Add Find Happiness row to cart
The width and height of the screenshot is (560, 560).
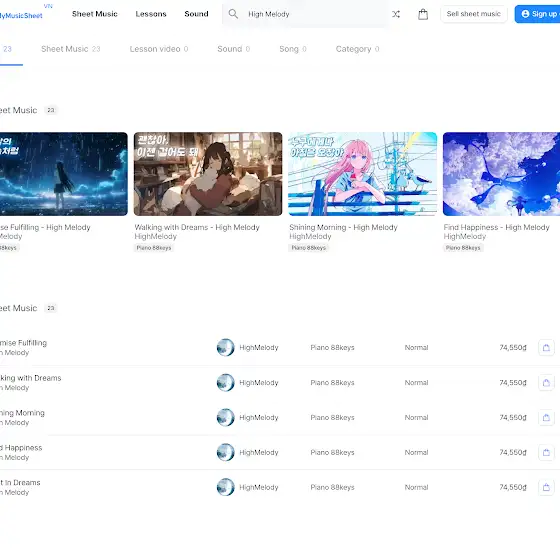point(546,452)
